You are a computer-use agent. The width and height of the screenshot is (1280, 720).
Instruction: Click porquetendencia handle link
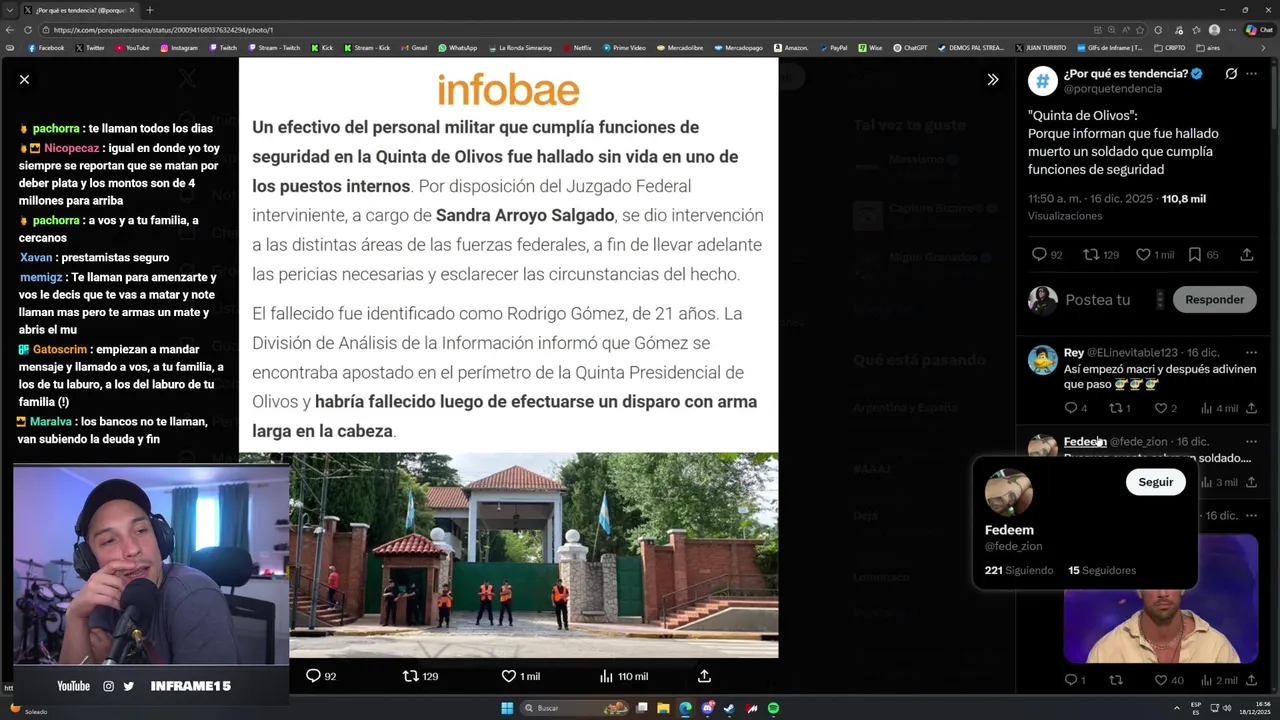[x=1112, y=89]
